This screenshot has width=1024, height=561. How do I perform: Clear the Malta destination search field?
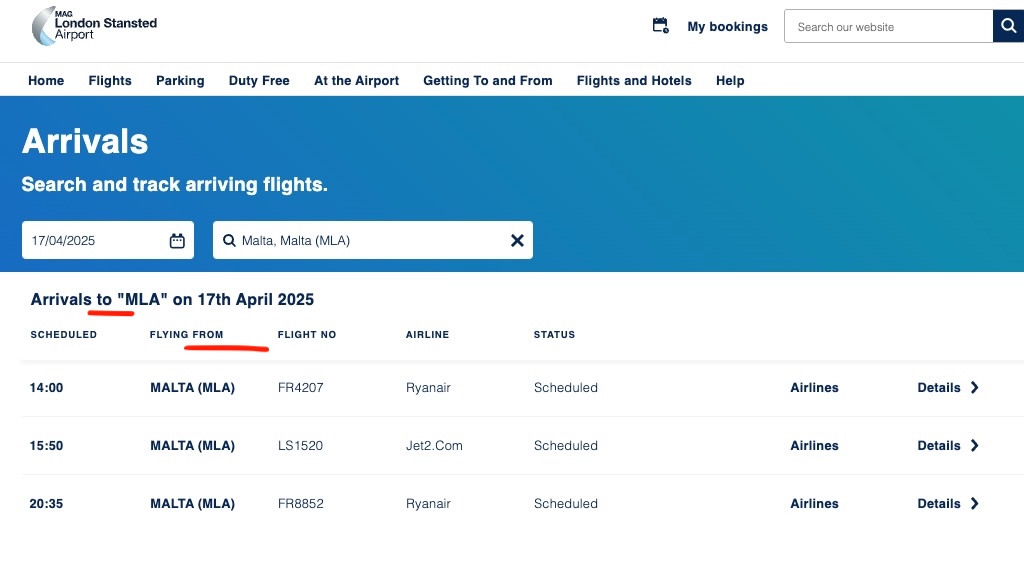coord(517,240)
